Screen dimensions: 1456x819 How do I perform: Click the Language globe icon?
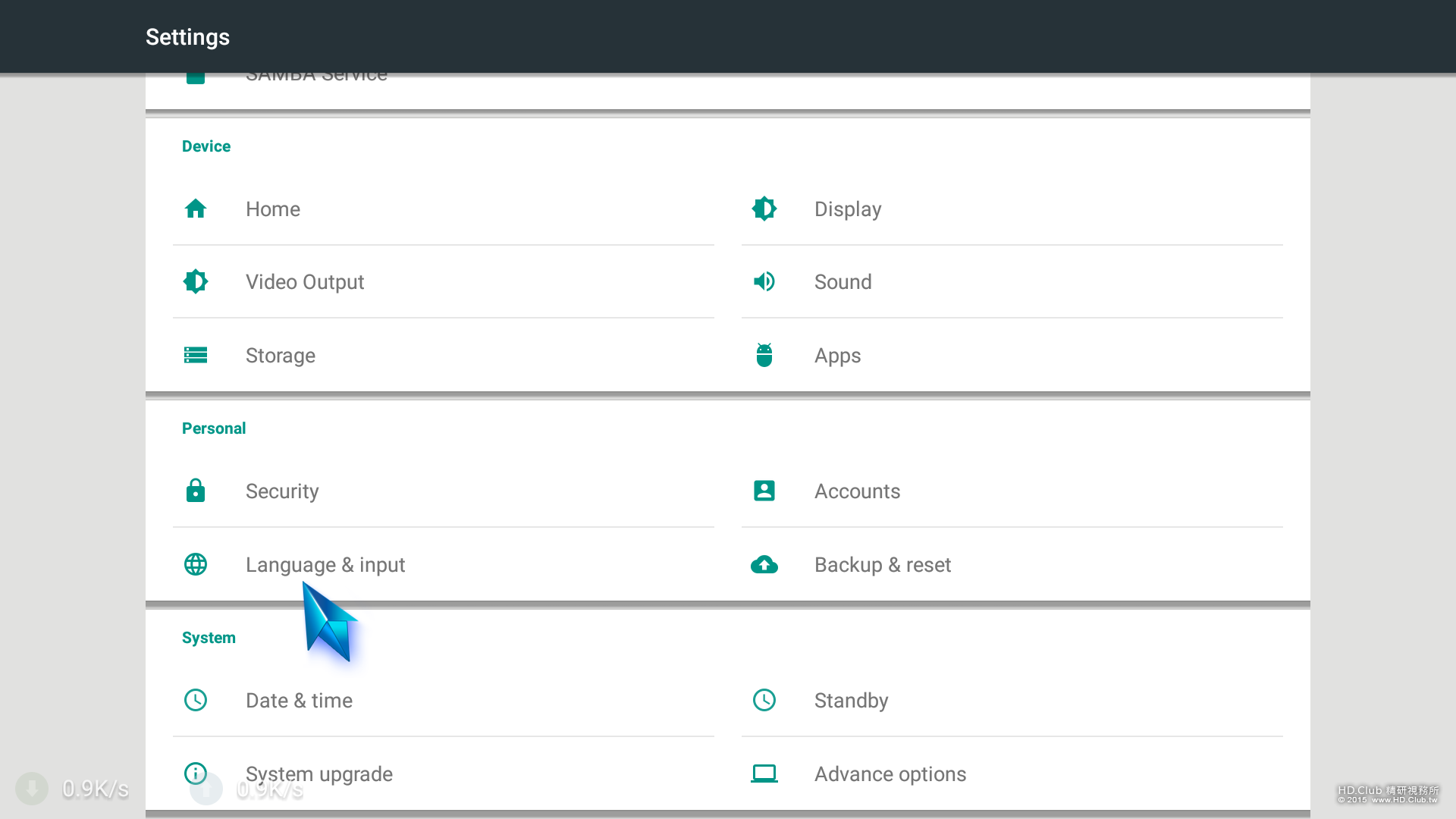click(x=196, y=564)
